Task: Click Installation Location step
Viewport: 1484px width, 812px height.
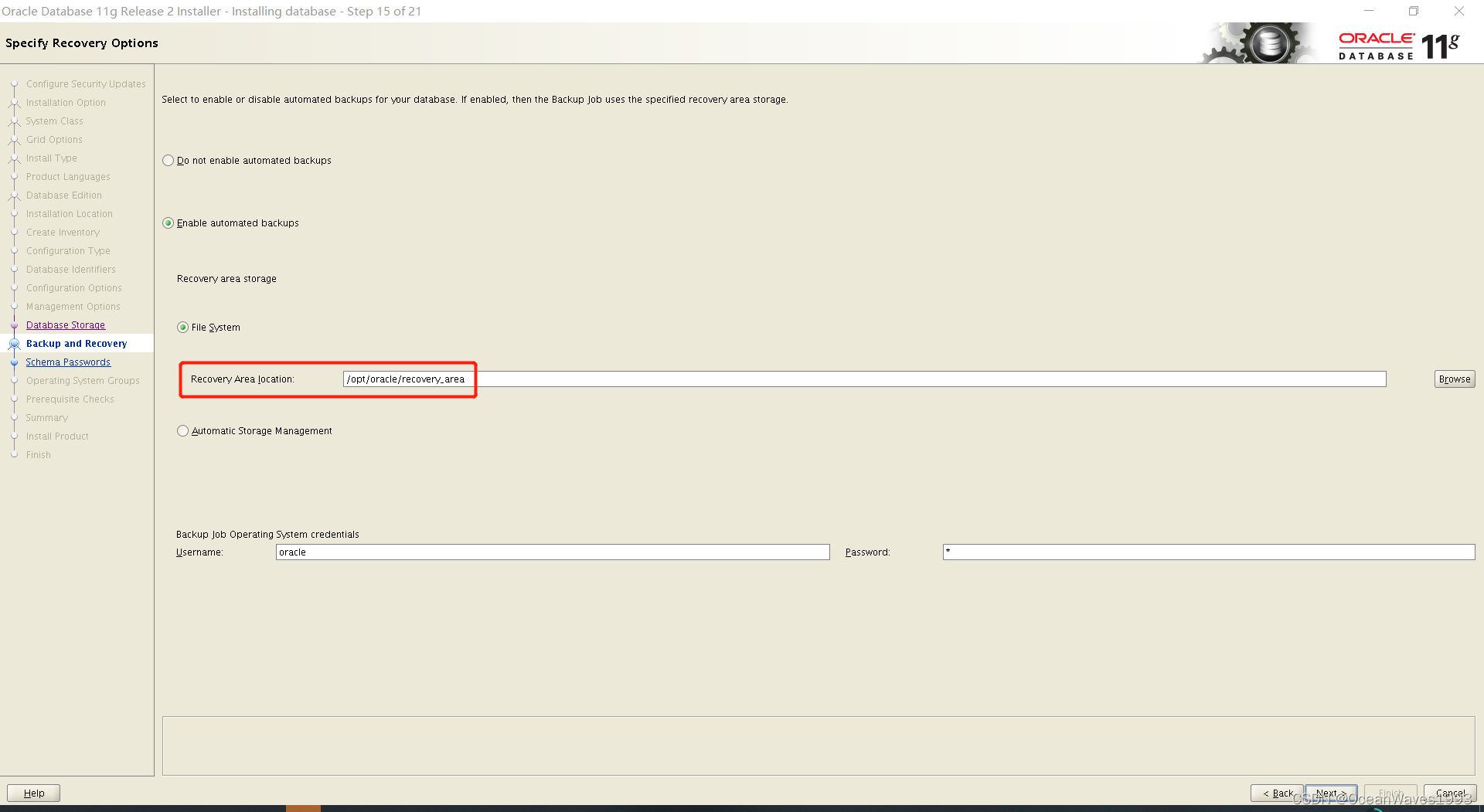Action: (70, 214)
